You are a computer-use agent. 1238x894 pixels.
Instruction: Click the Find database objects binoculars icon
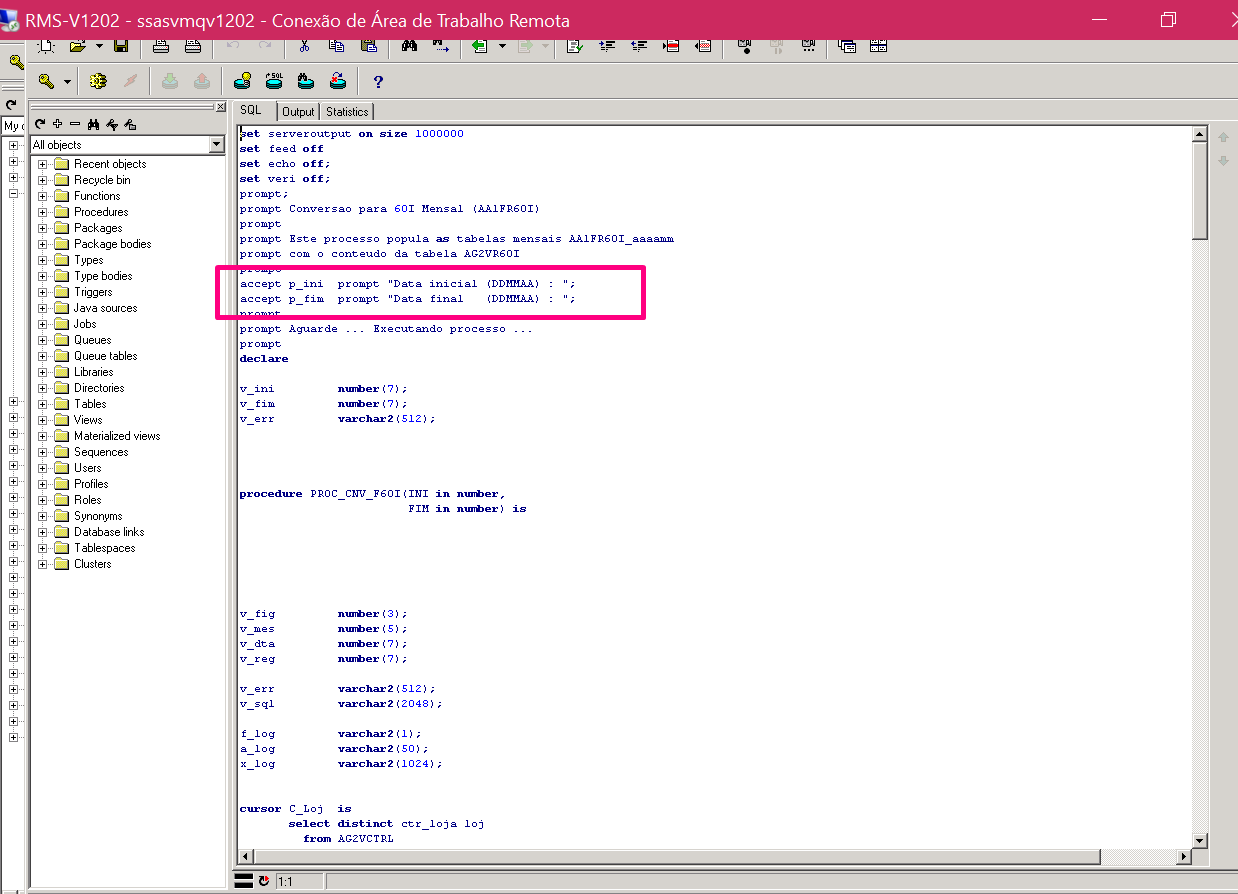pyautogui.click(x=306, y=82)
